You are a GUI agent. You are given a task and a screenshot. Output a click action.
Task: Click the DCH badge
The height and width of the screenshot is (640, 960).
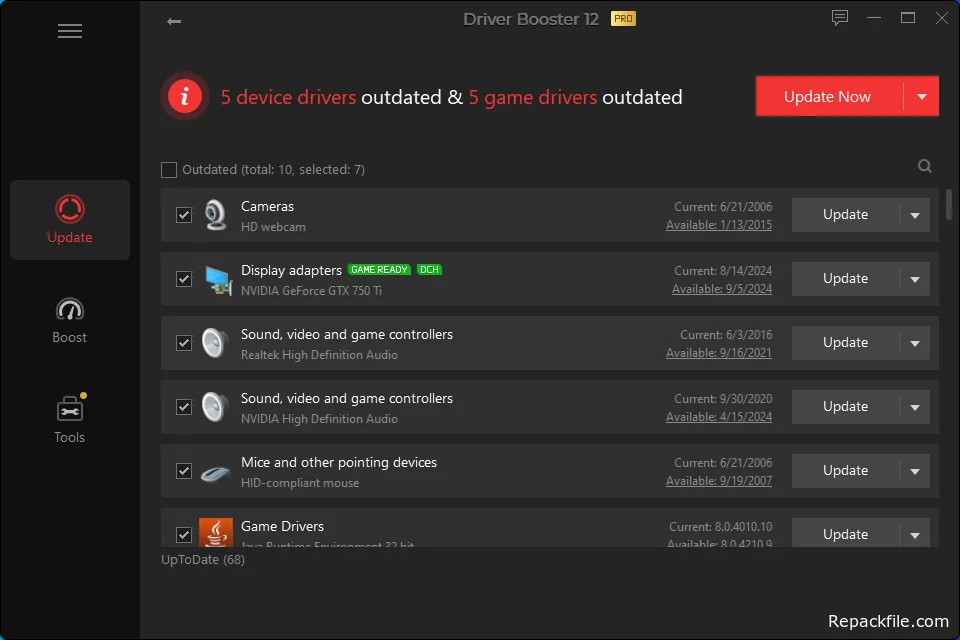[429, 269]
